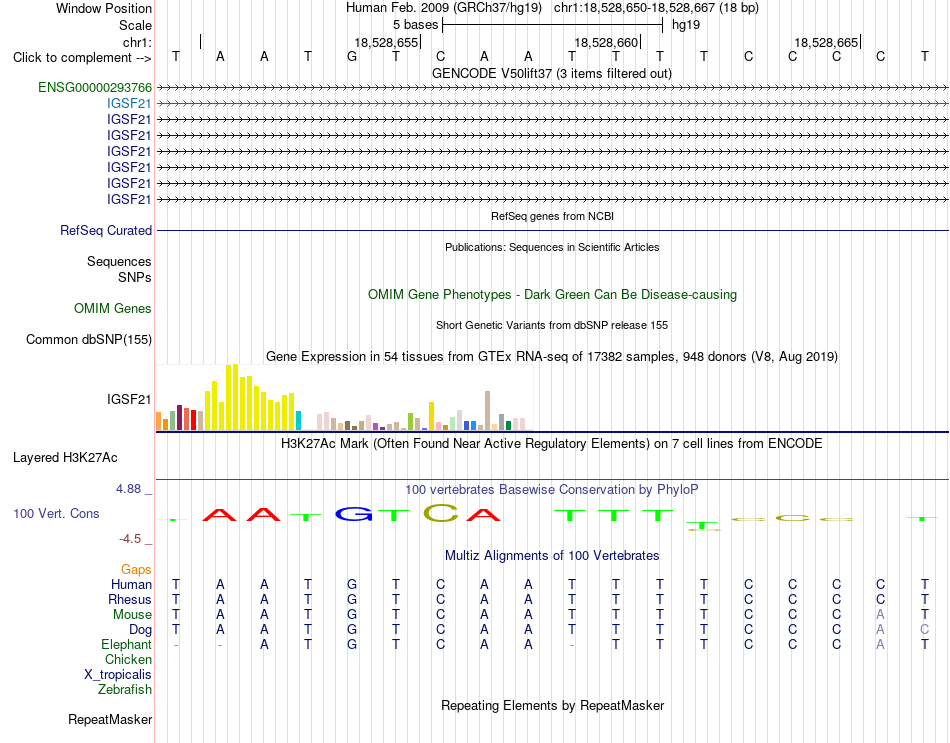Click the 18,528,655 ruler position
Image resolution: width=950 pixels, height=743 pixels.
(387, 42)
